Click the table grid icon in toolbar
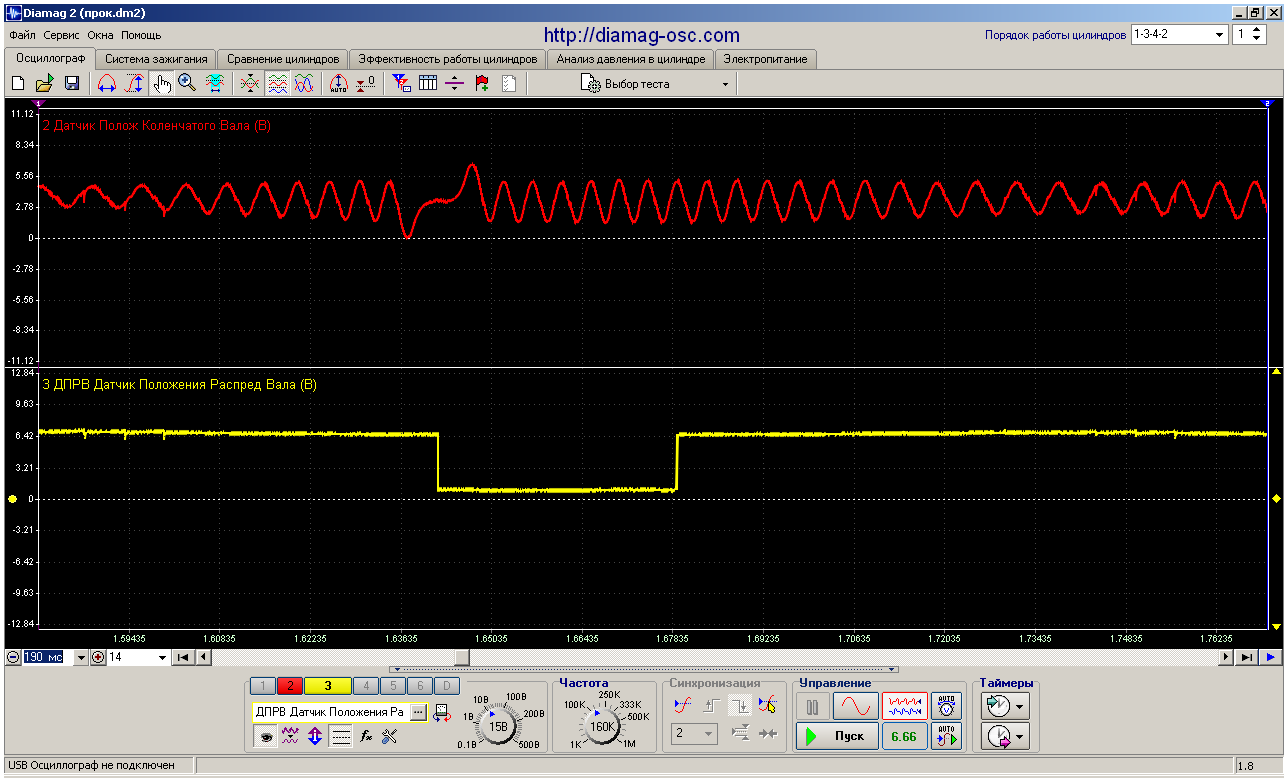This screenshot has width=1288, height=778. [x=428, y=84]
